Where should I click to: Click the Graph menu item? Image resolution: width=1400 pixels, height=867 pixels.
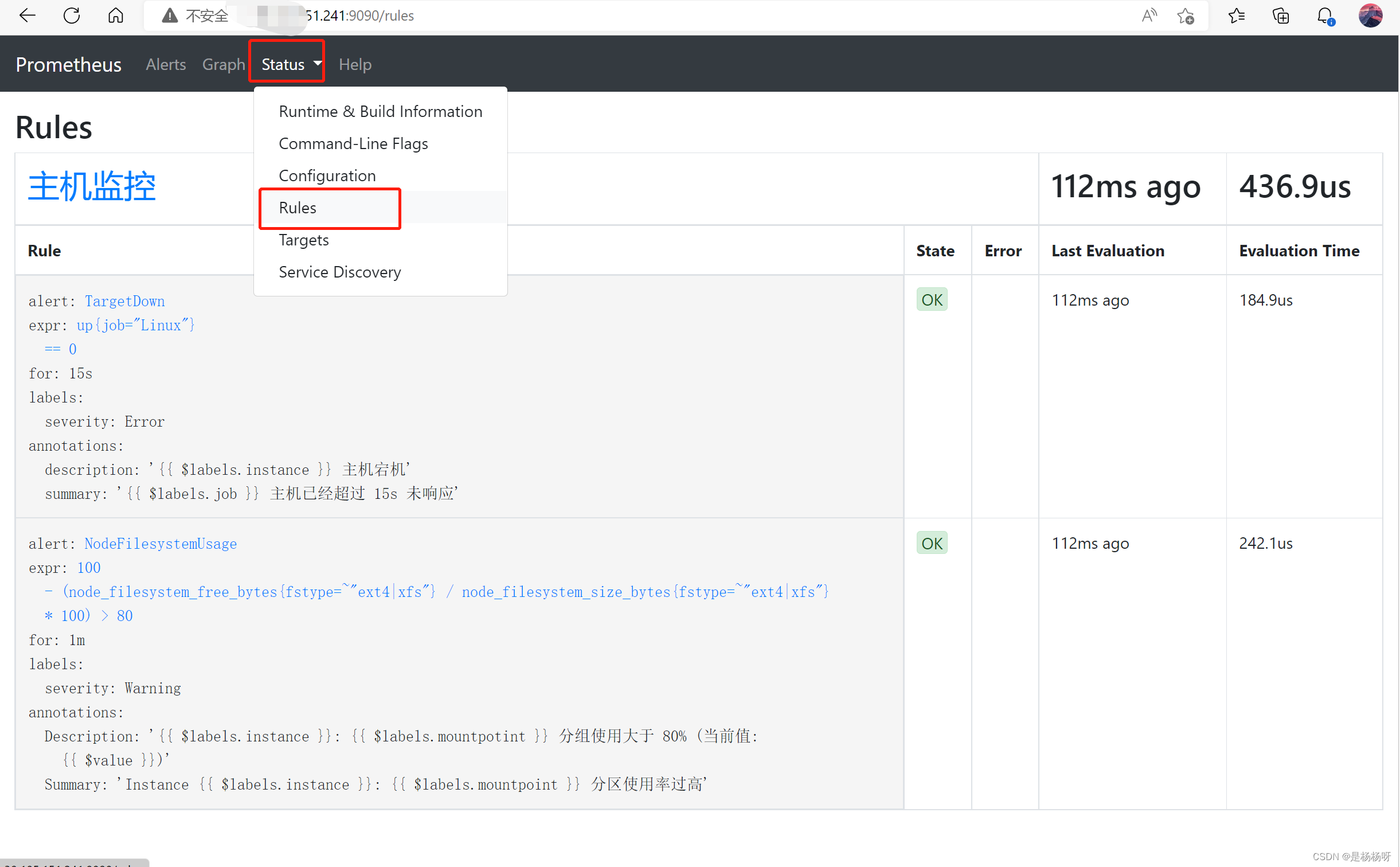[222, 64]
